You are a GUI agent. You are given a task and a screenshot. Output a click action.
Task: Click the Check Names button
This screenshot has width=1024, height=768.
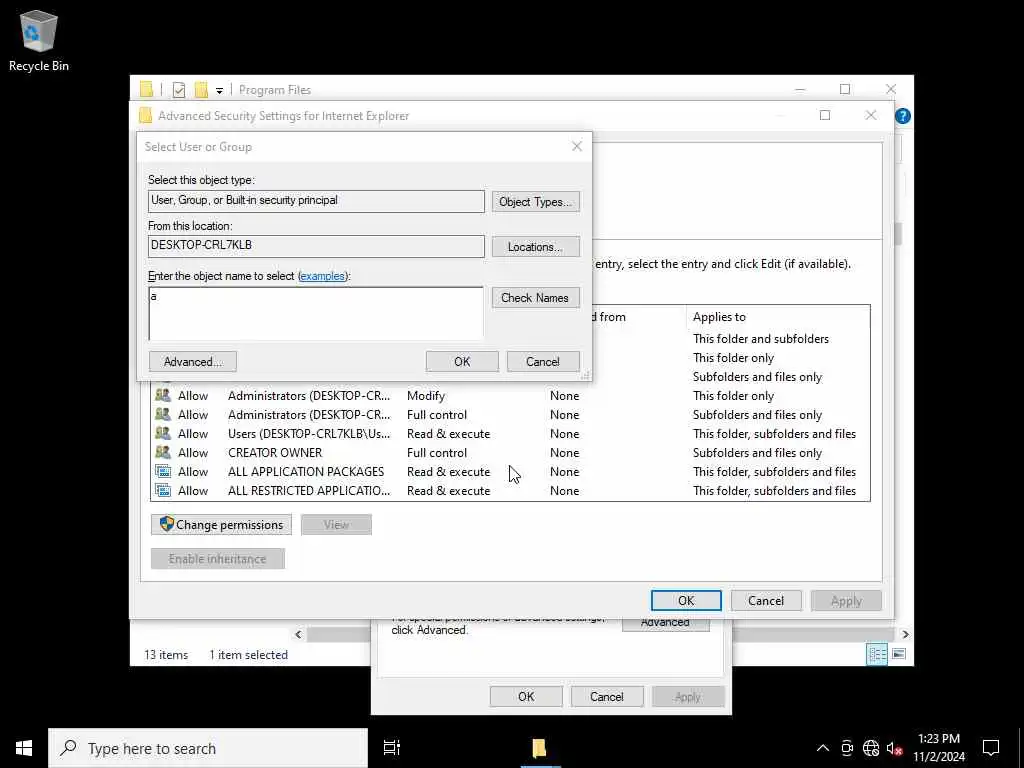(x=536, y=298)
